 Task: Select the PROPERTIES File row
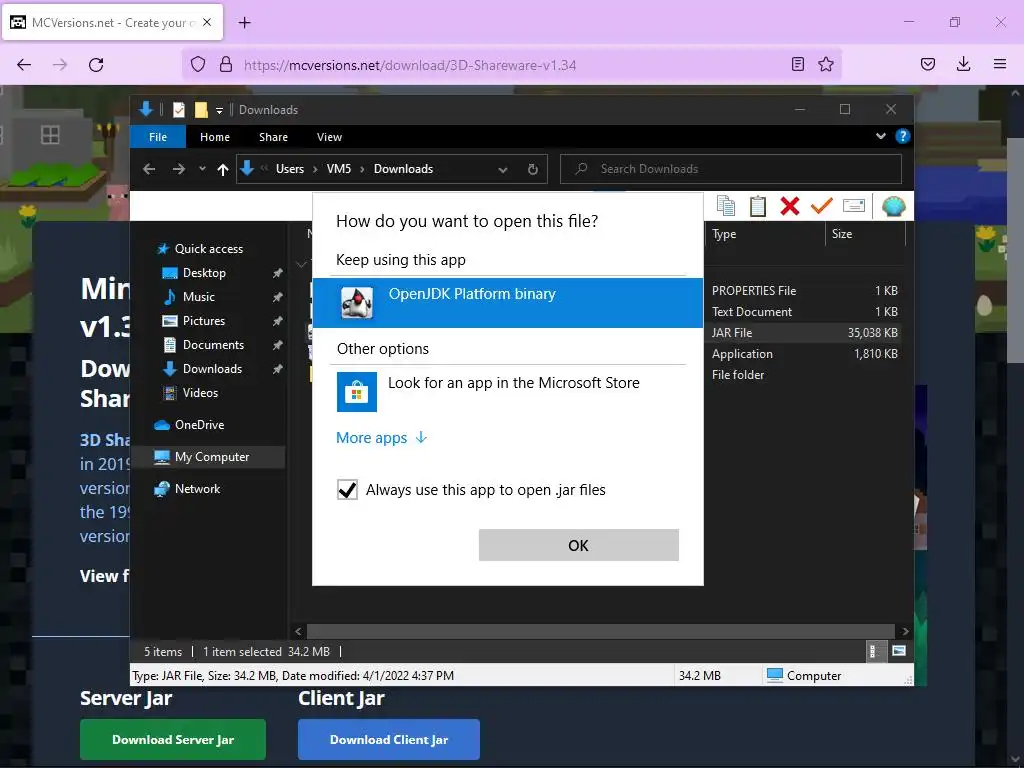click(x=805, y=291)
